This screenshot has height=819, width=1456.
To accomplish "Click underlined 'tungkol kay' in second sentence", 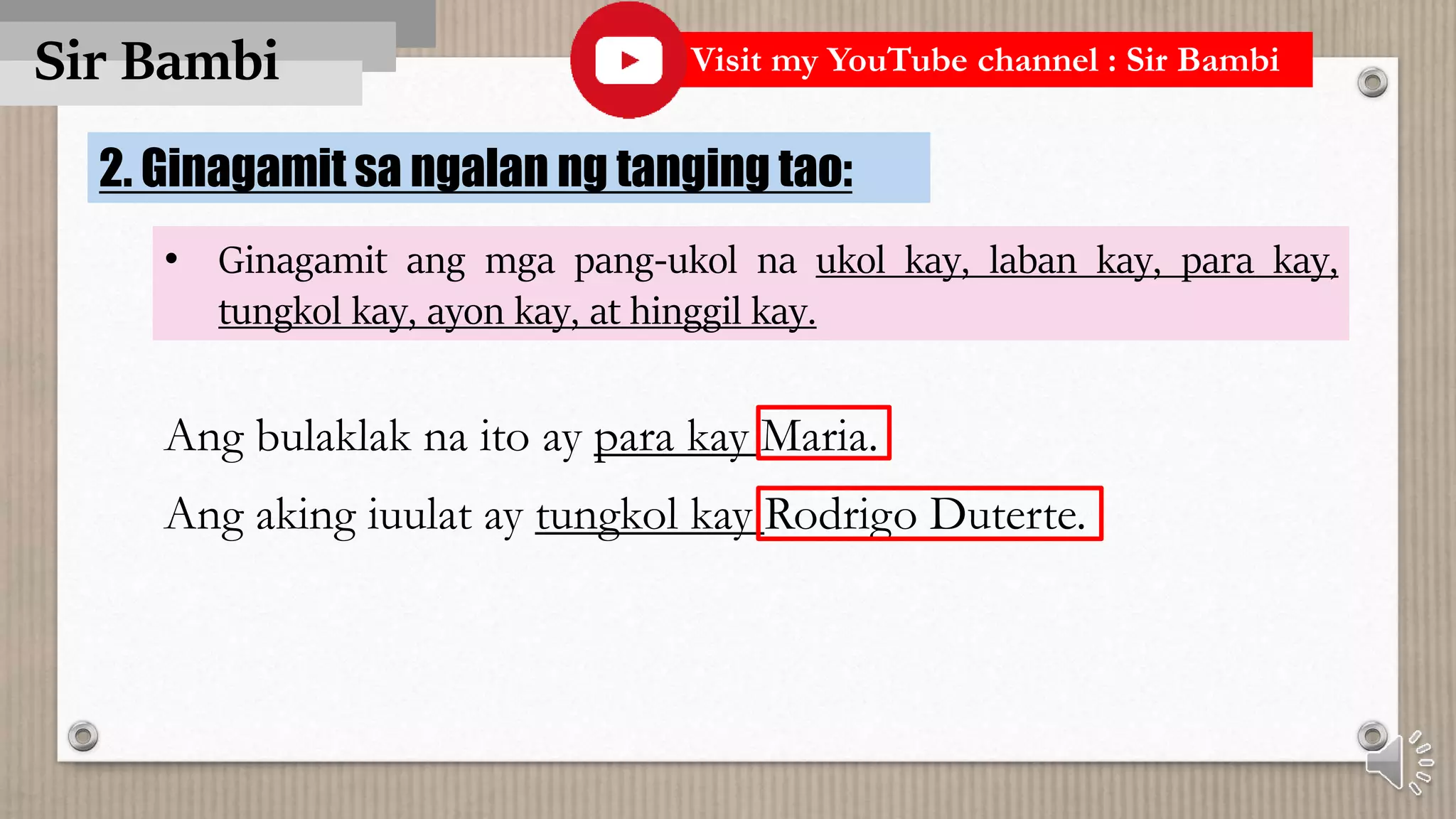I will point(644,515).
